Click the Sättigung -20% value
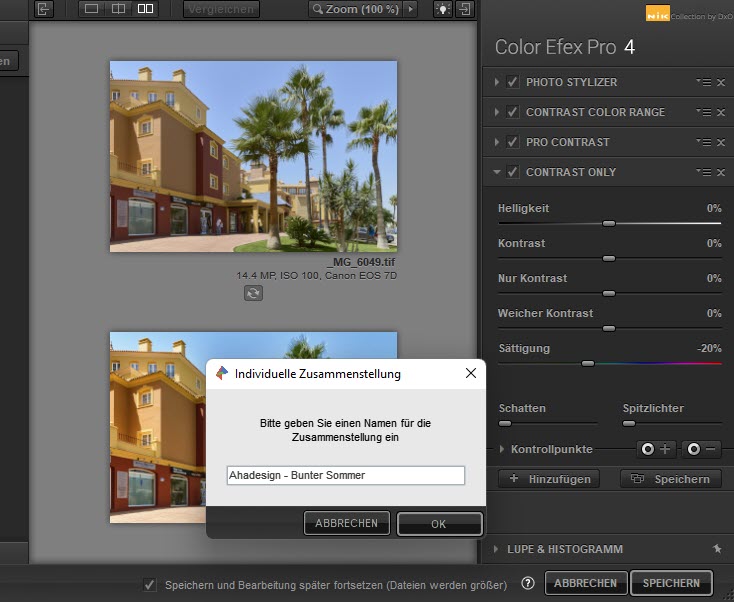 [x=709, y=348]
